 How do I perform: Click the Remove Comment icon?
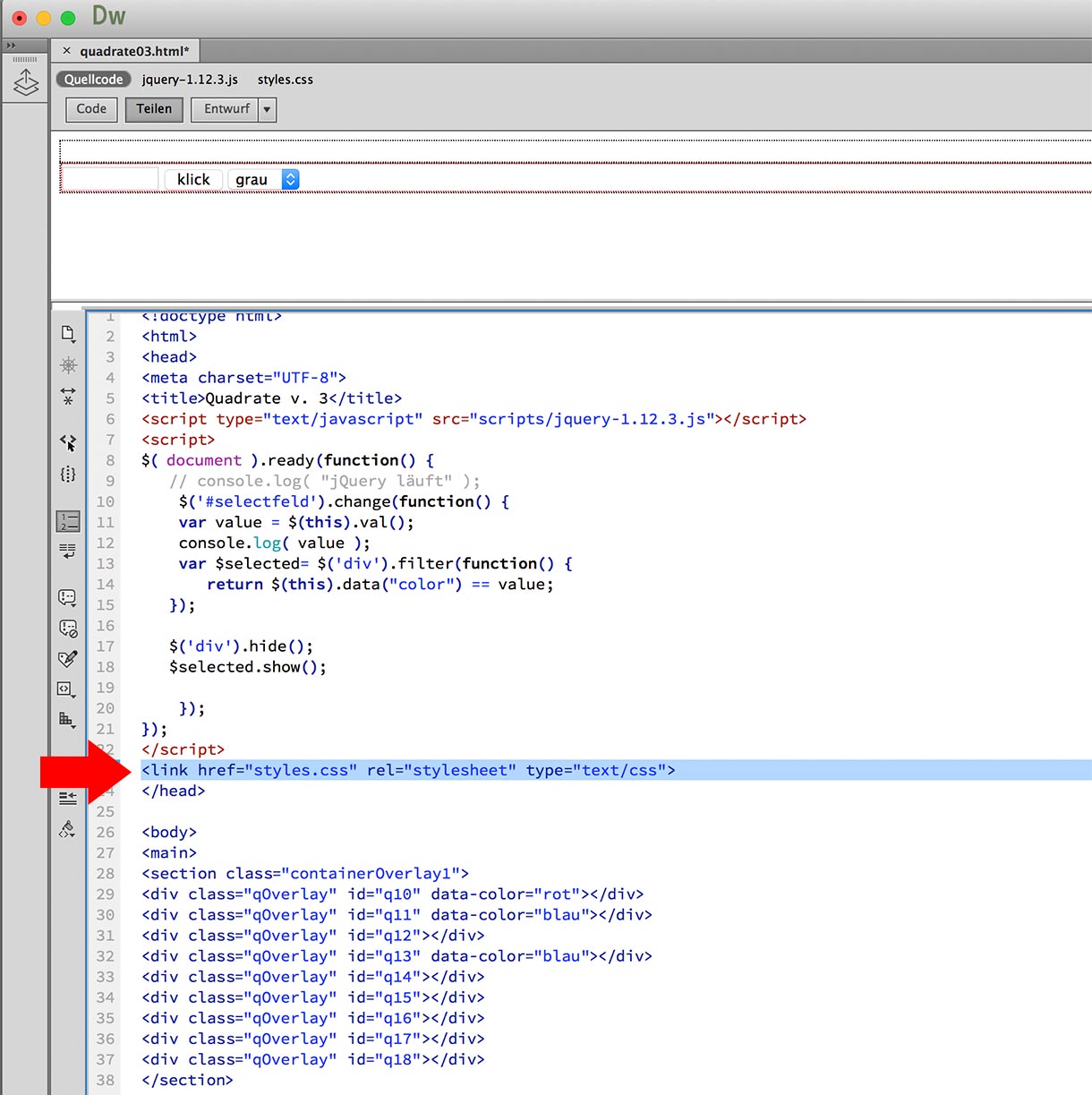pyautogui.click(x=67, y=629)
